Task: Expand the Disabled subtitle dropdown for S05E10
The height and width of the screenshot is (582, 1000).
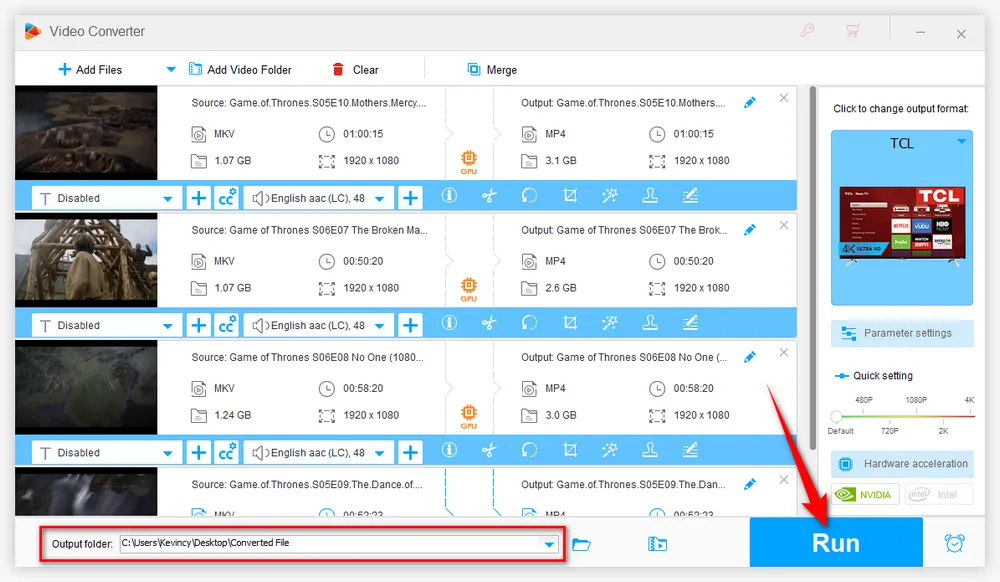Action: tap(168, 198)
